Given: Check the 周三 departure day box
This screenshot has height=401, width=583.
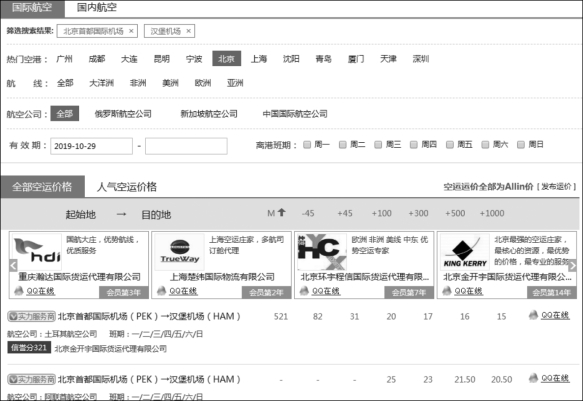Looking at the screenshot, I should pos(378,145).
